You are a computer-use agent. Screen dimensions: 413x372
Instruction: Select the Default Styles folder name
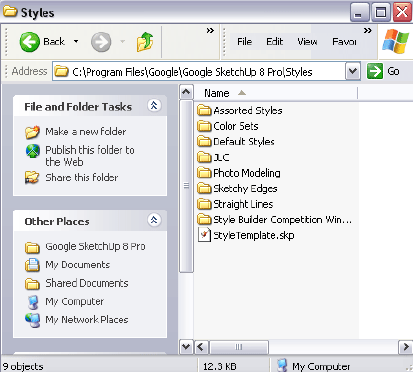[x=244, y=142]
